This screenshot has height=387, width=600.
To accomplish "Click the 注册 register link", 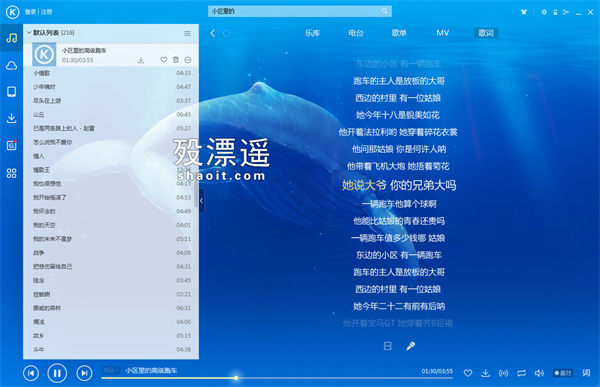I will [x=46, y=12].
